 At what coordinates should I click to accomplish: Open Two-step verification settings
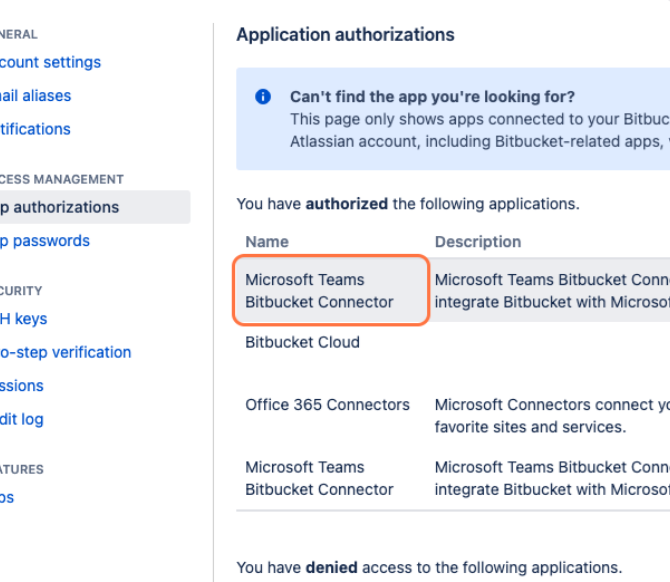point(66,352)
